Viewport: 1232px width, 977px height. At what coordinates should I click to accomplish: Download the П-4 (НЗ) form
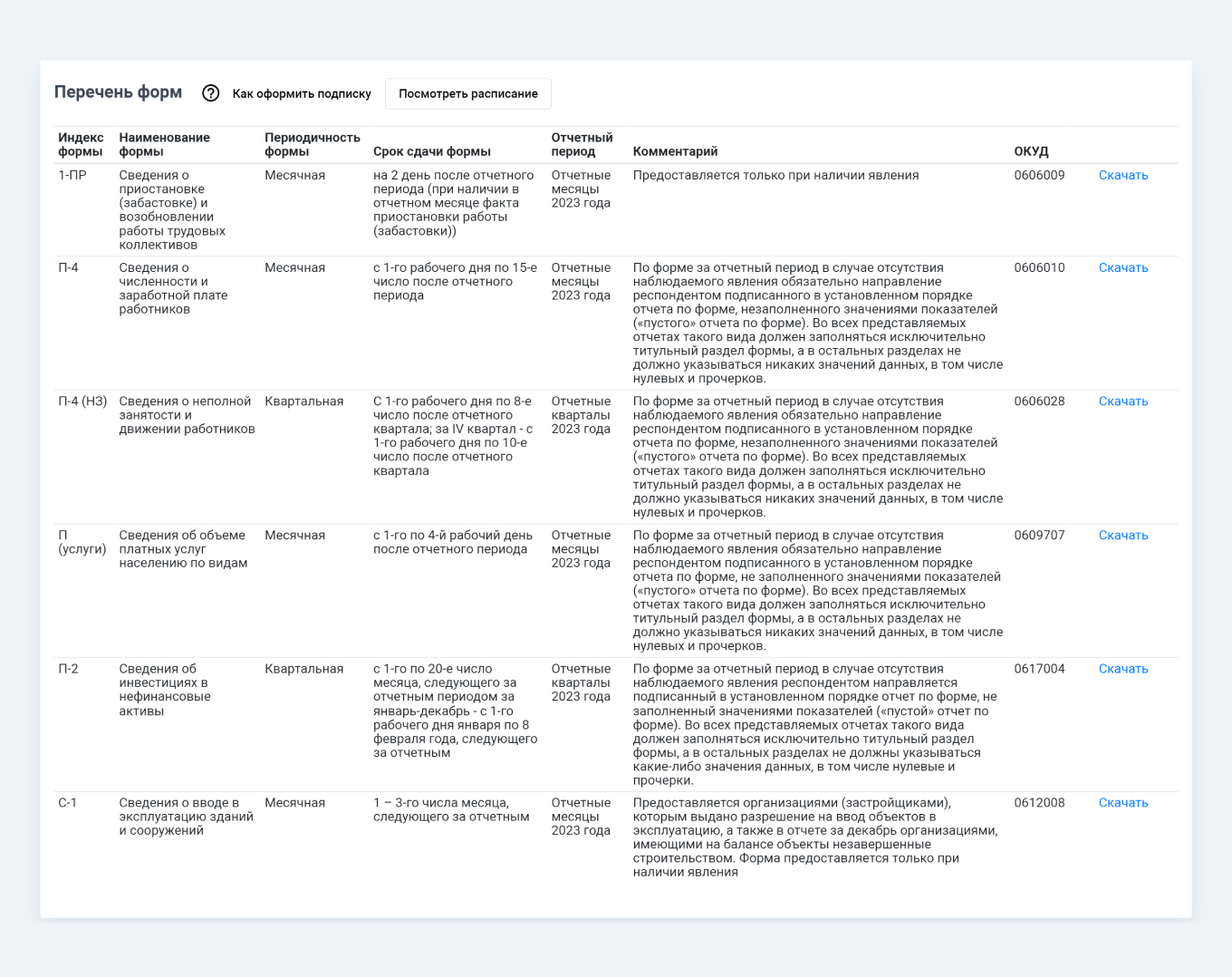pyautogui.click(x=1122, y=401)
